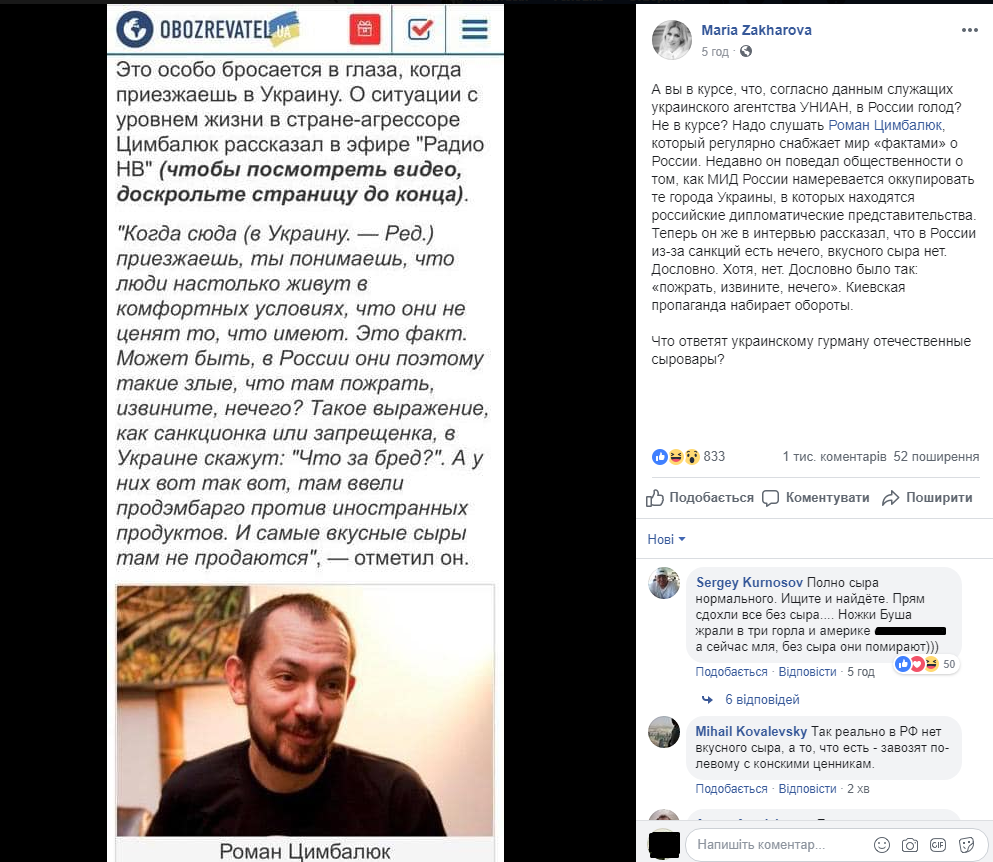993x862 pixels.
Task: Like Sergey Kurnosov's comment
Action: [x=731, y=671]
